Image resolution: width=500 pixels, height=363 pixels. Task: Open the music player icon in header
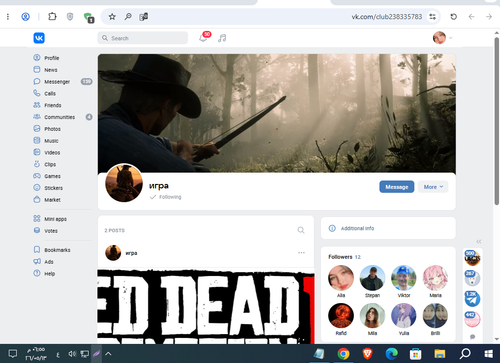tap(222, 38)
